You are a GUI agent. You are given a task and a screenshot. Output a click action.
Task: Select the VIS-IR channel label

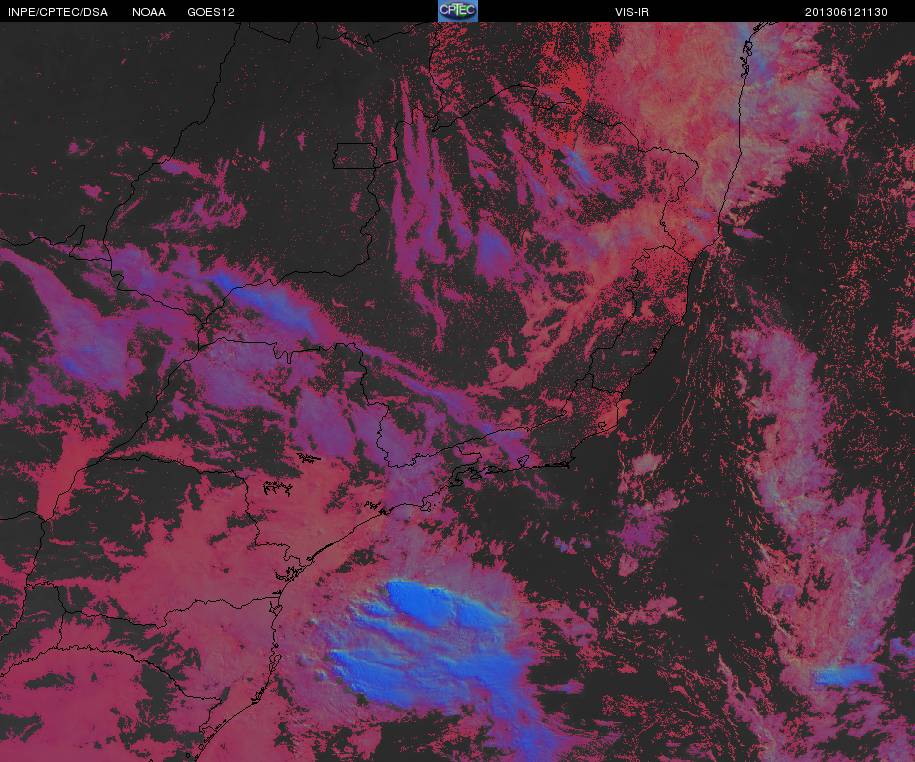click(x=631, y=12)
